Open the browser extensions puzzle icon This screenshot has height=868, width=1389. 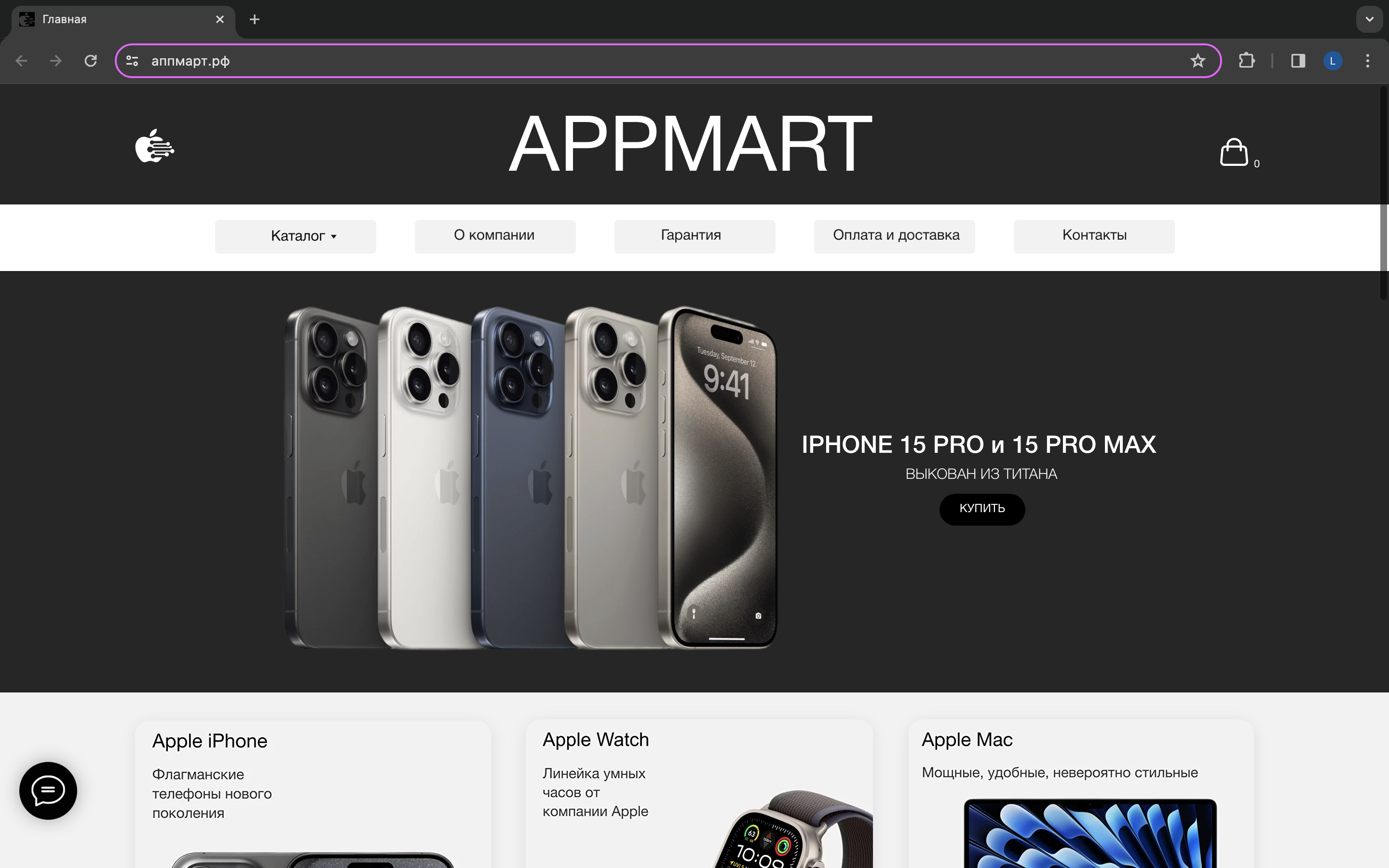point(1247,61)
